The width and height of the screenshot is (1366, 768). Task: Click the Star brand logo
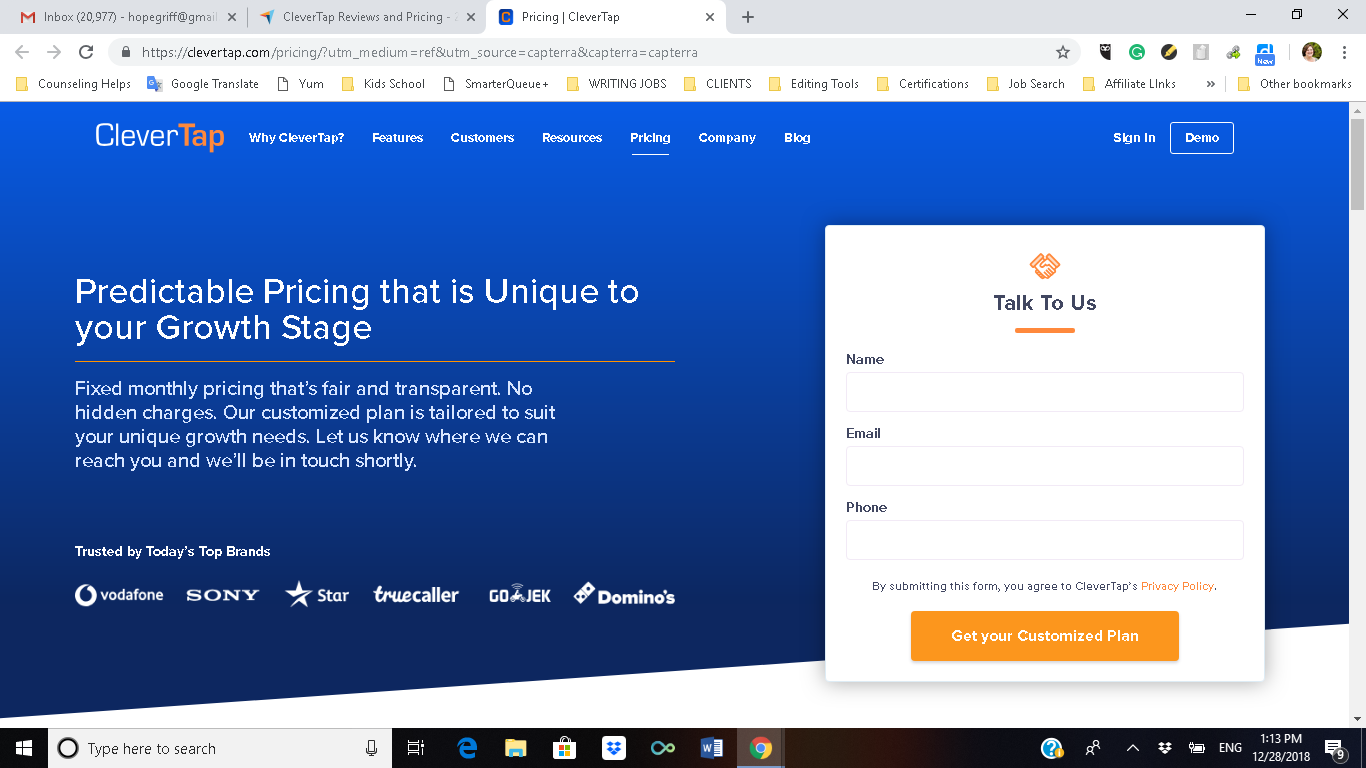[317, 594]
